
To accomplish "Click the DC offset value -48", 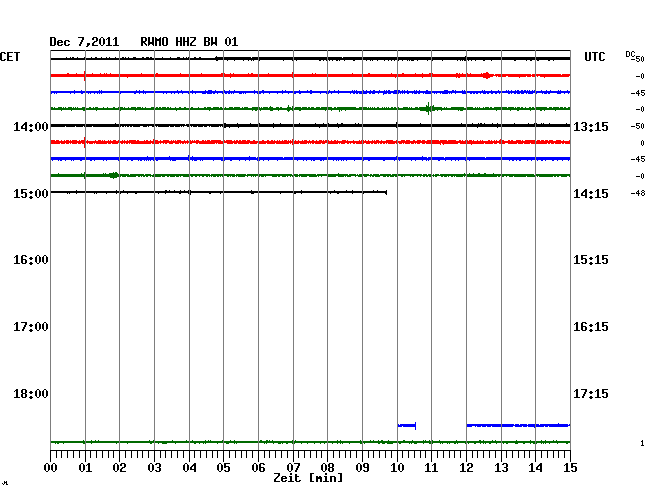I will click(x=638, y=193).
